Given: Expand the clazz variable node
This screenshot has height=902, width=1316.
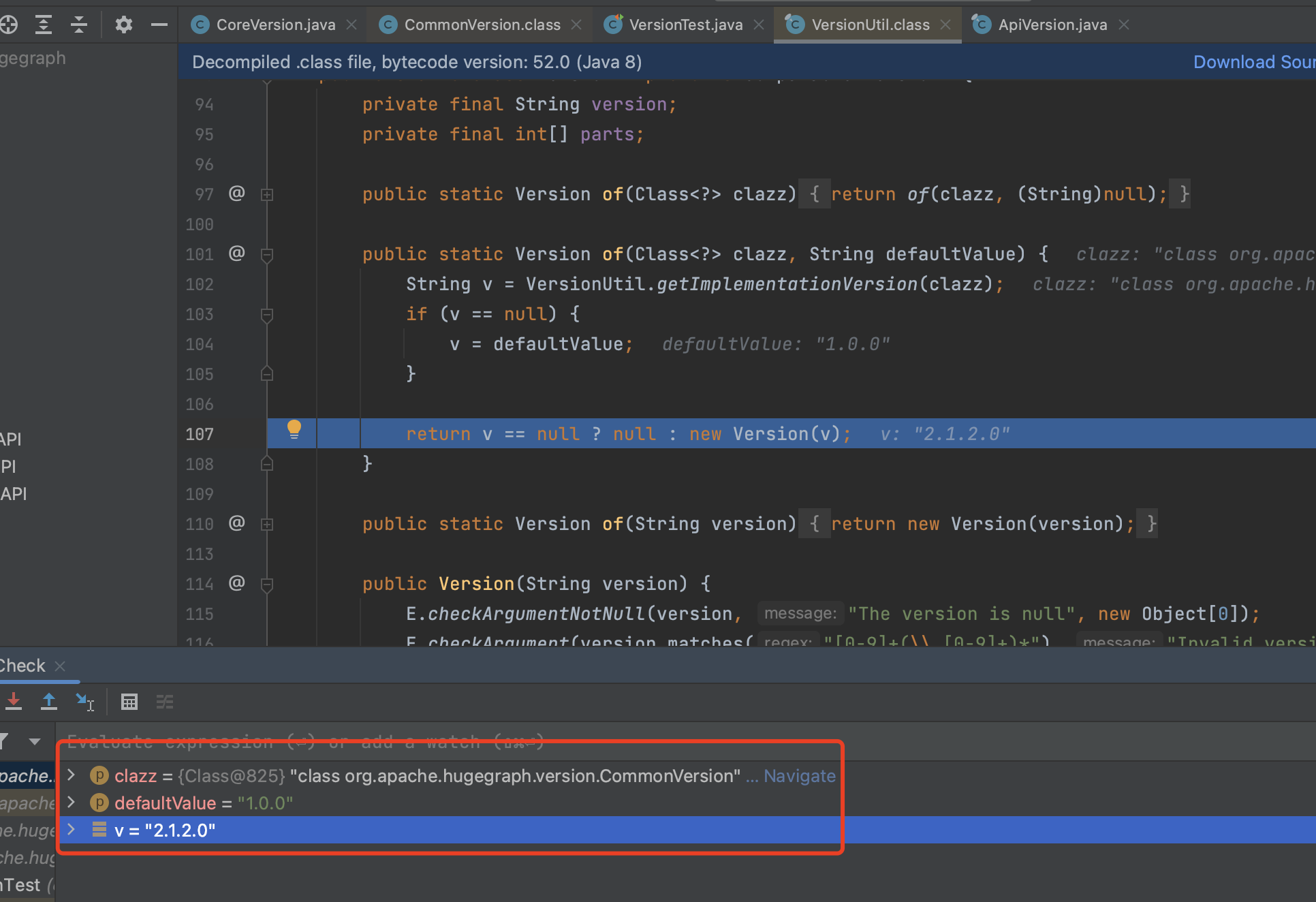Looking at the screenshot, I should (72, 775).
